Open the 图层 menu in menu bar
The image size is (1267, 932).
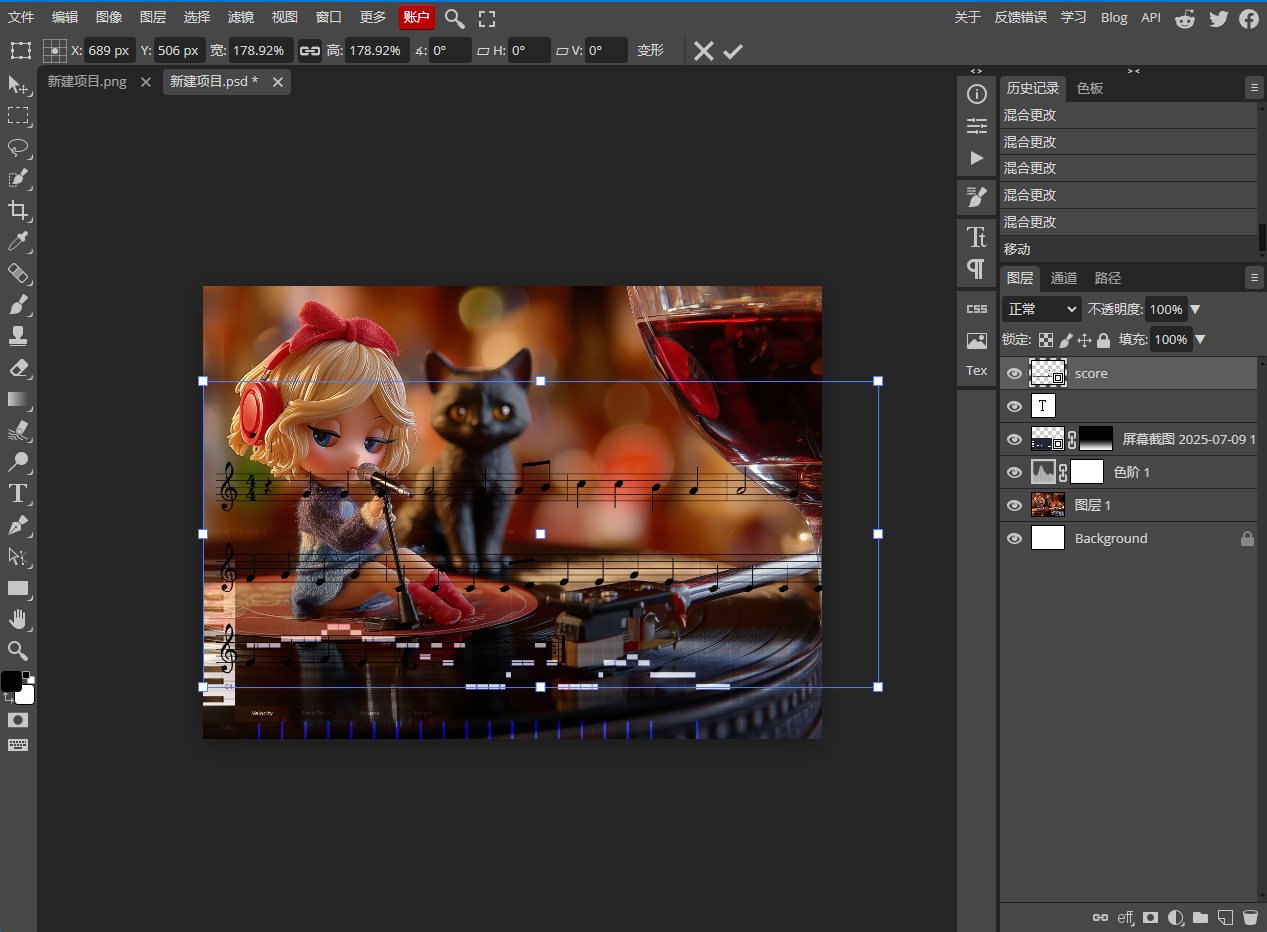click(x=153, y=18)
